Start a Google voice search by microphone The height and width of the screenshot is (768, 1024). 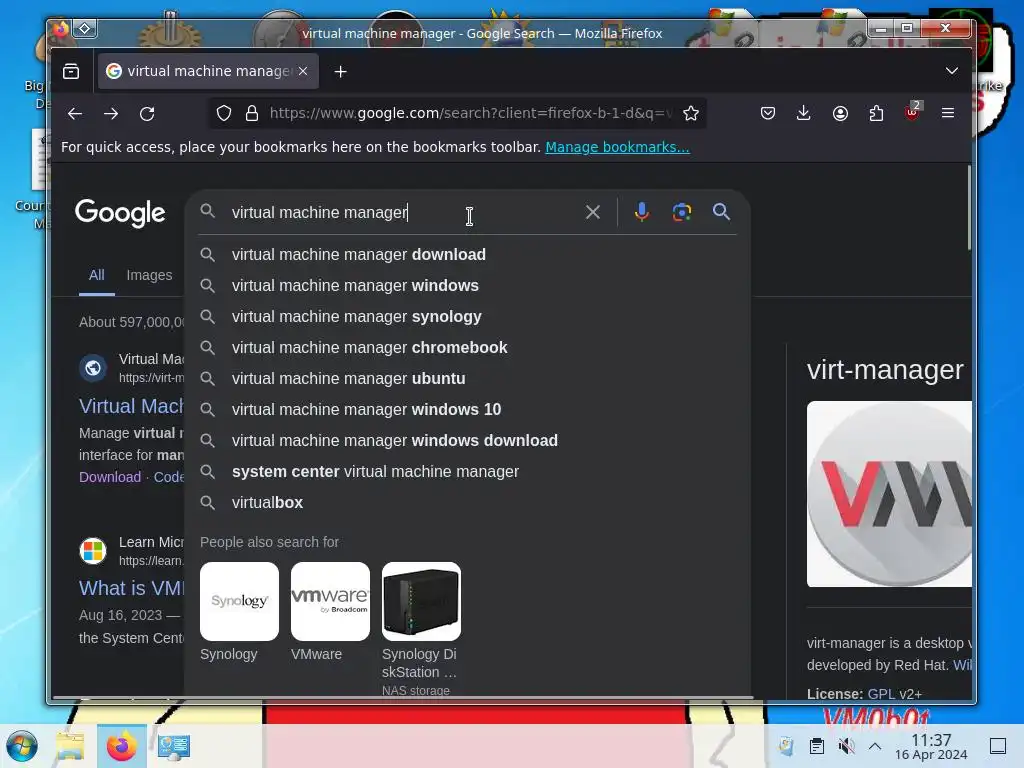[x=642, y=212]
